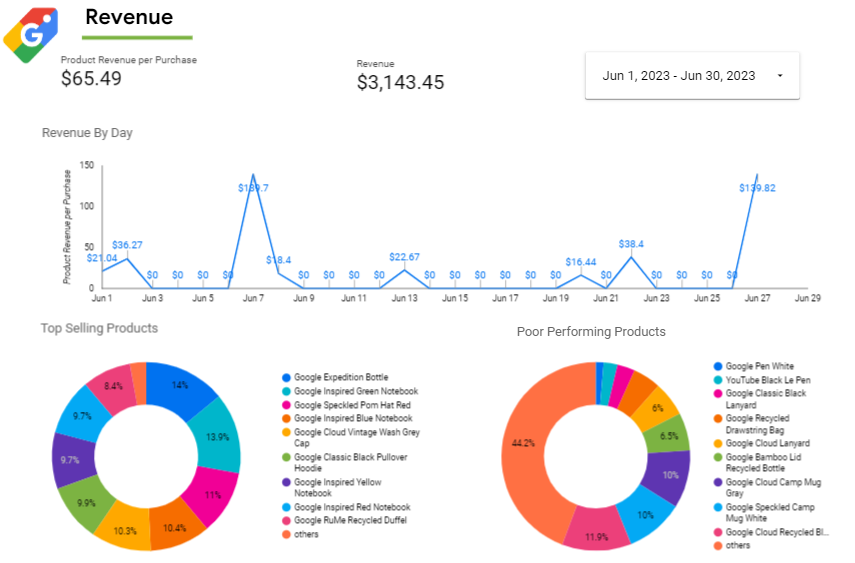Click the $38.4 data label on line chart
The height and width of the screenshot is (563, 855).
click(631, 244)
